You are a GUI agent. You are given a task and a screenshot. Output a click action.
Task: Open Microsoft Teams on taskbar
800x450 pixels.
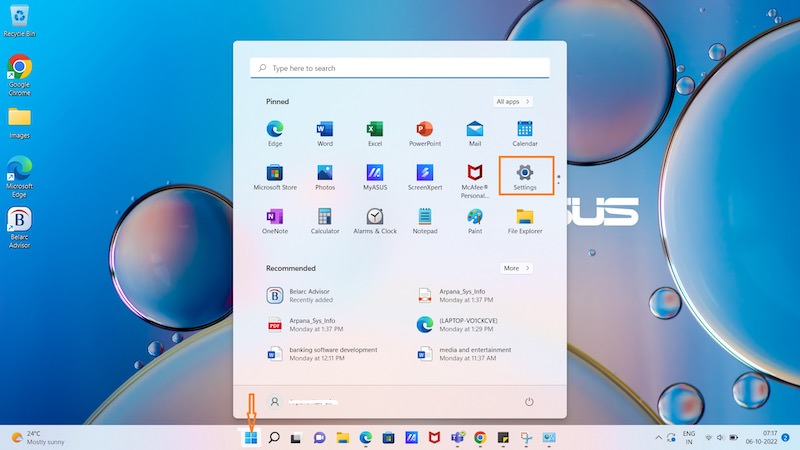point(457,438)
